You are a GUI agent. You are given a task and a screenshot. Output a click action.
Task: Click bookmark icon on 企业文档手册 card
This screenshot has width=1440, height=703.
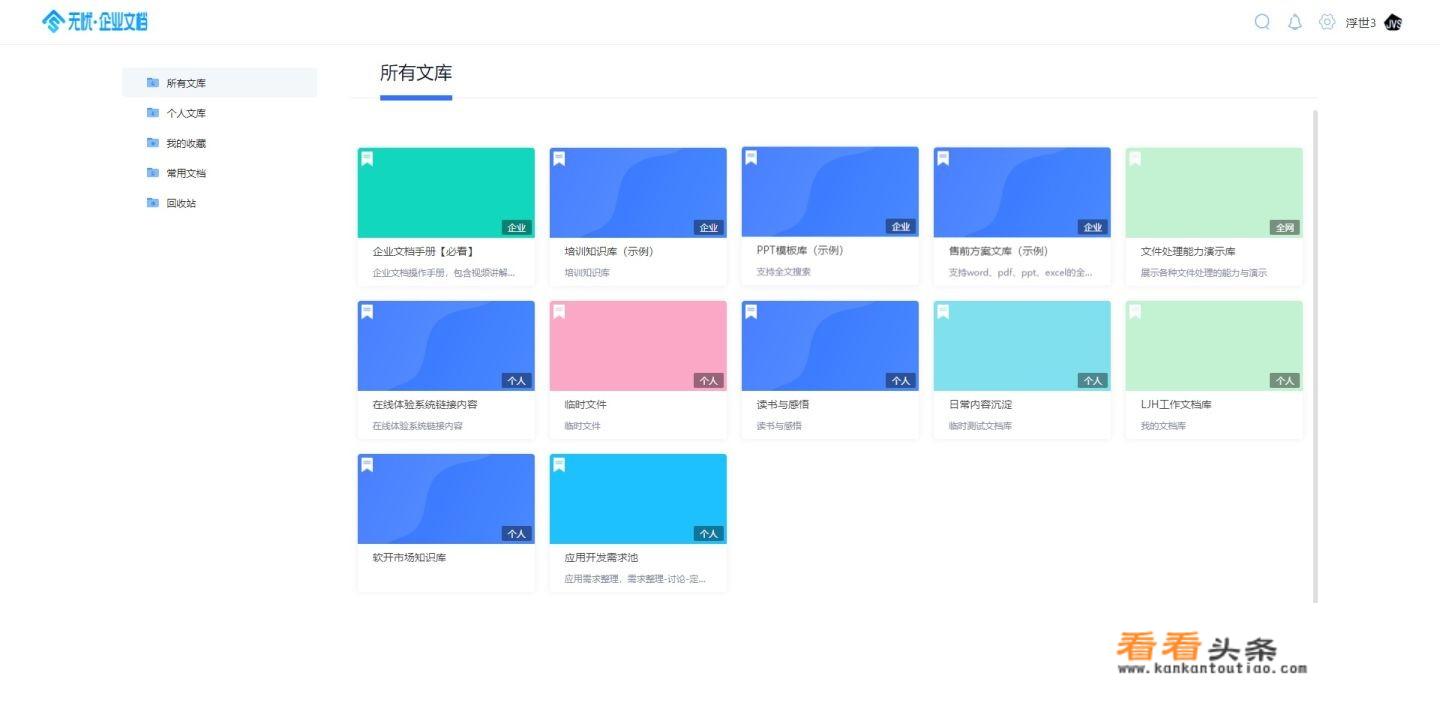point(367,158)
